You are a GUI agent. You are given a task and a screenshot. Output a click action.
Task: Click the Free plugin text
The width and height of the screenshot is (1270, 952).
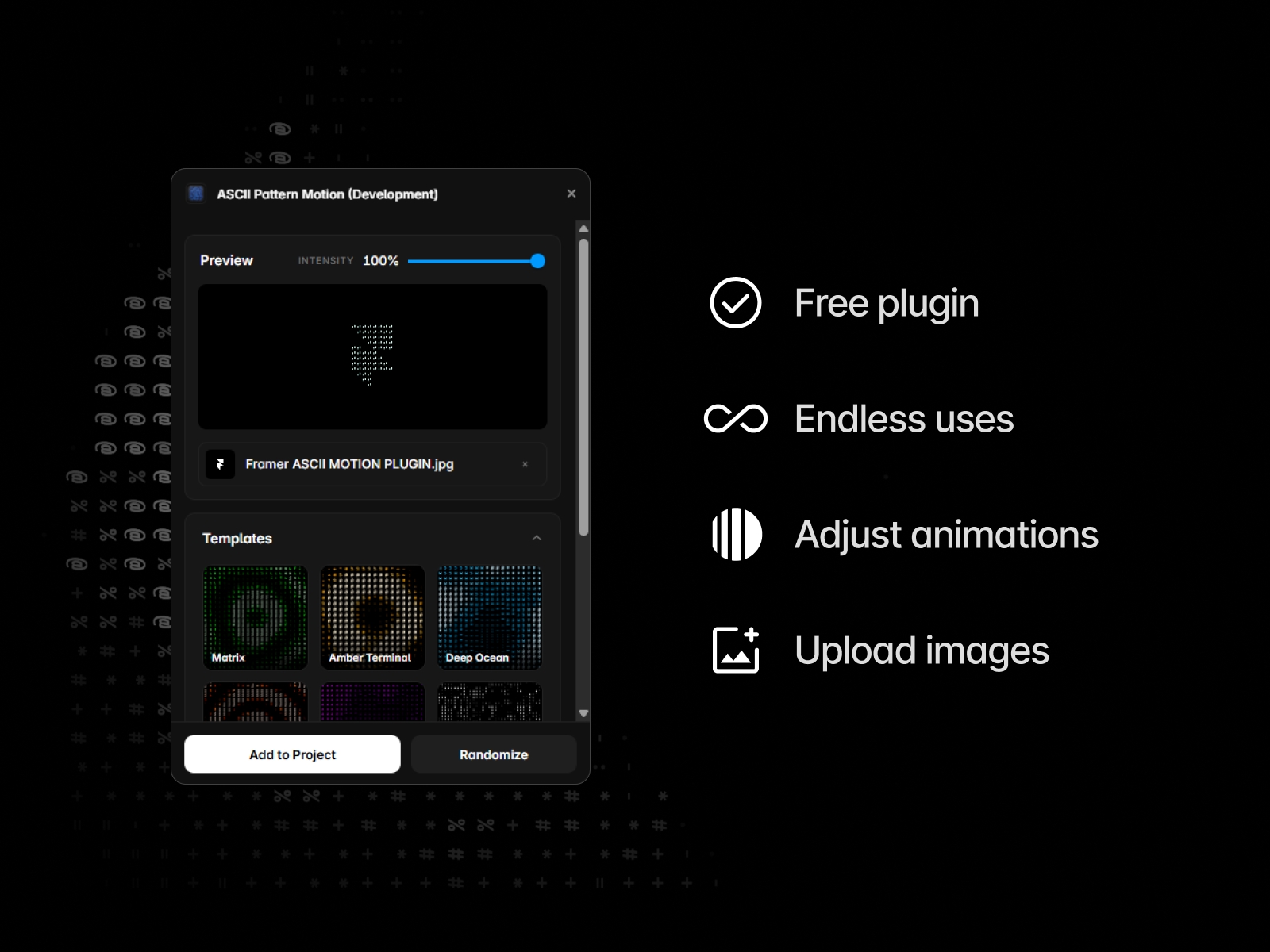[x=887, y=304]
